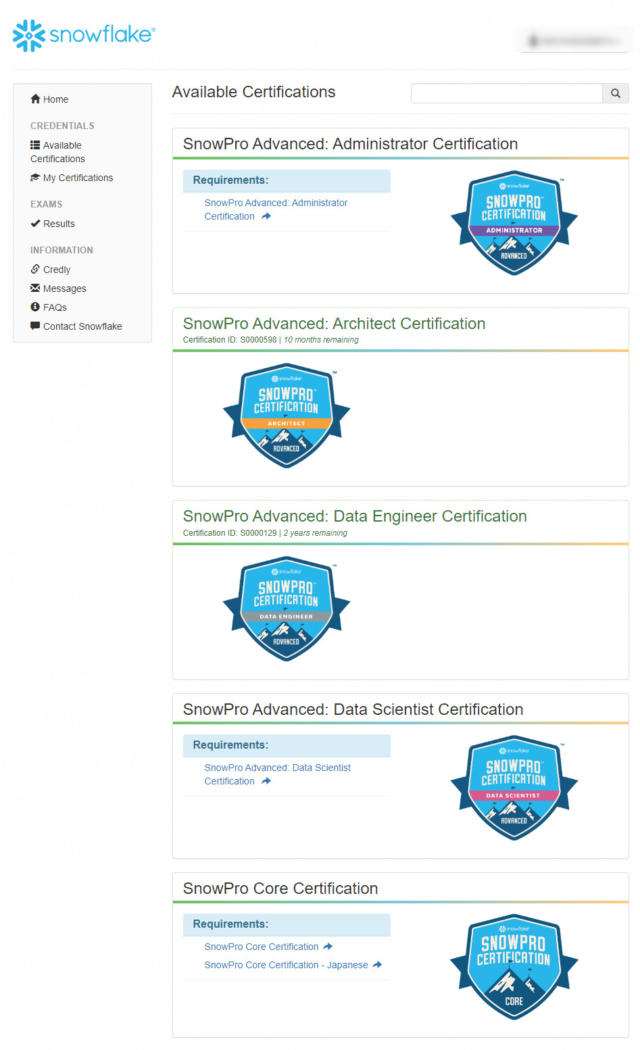Click the Available Certifications list icon

click(x=35, y=145)
